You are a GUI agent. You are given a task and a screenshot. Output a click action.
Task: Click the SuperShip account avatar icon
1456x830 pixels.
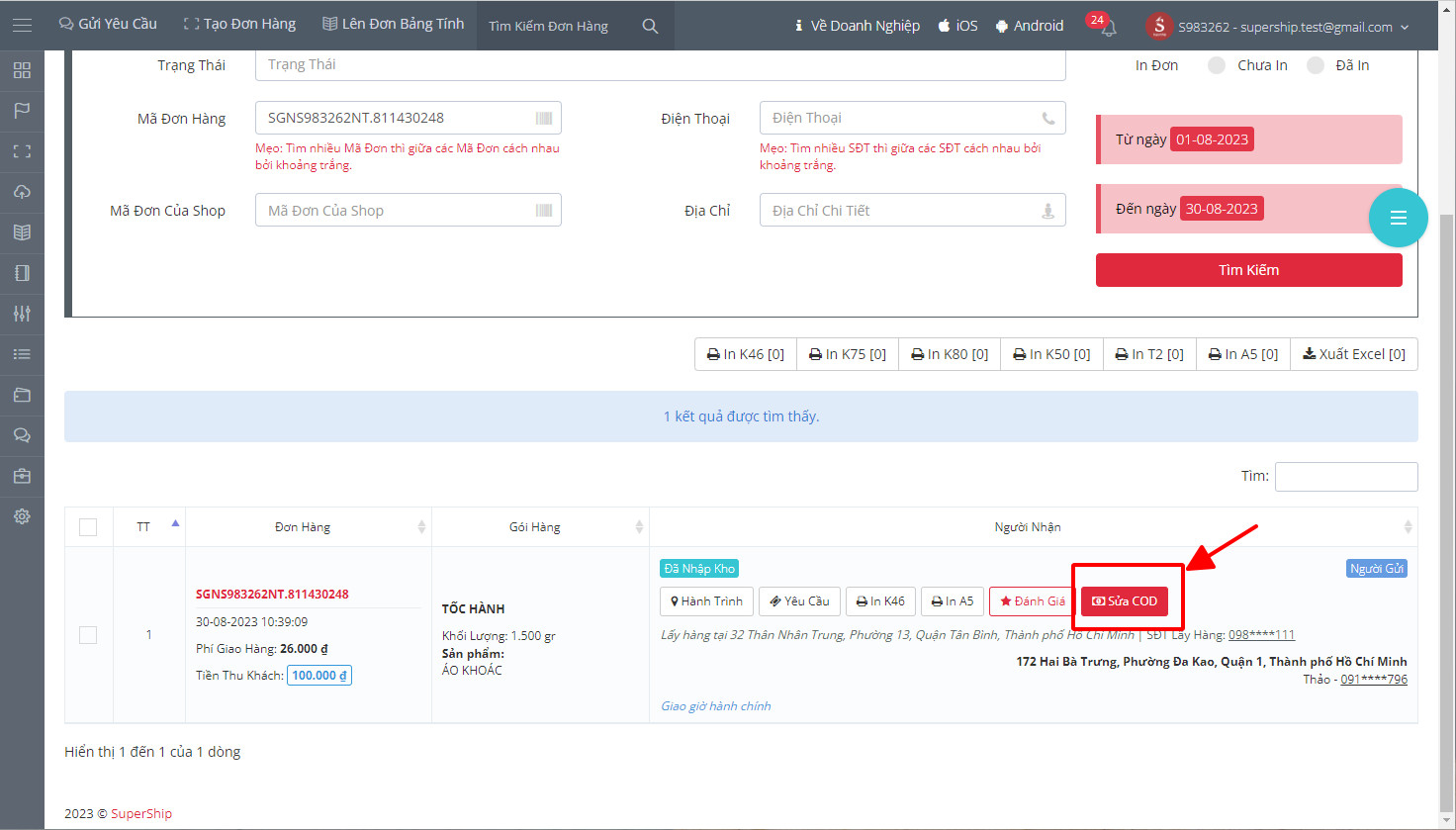coord(1158,26)
